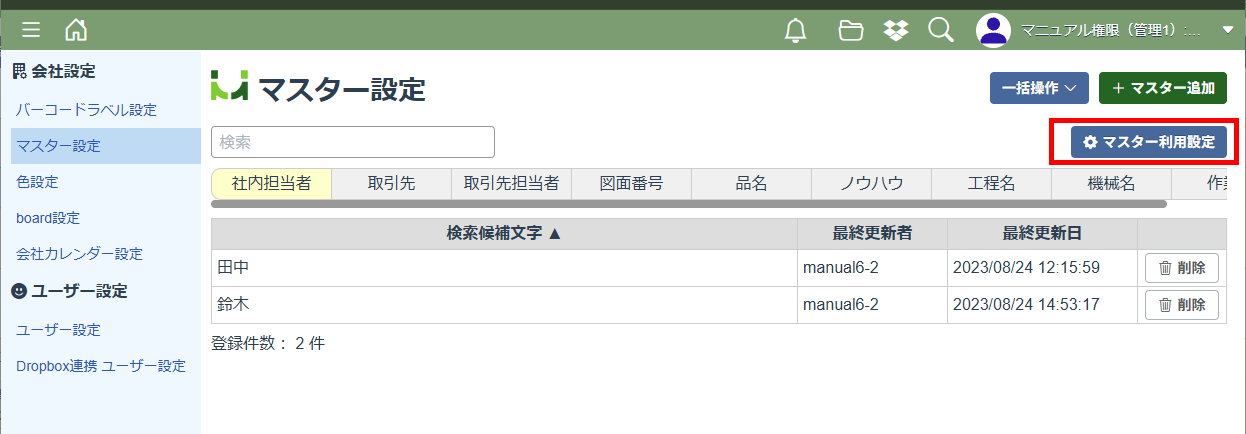Click the user avatar icon
The height and width of the screenshot is (434, 1246).
click(x=993, y=30)
